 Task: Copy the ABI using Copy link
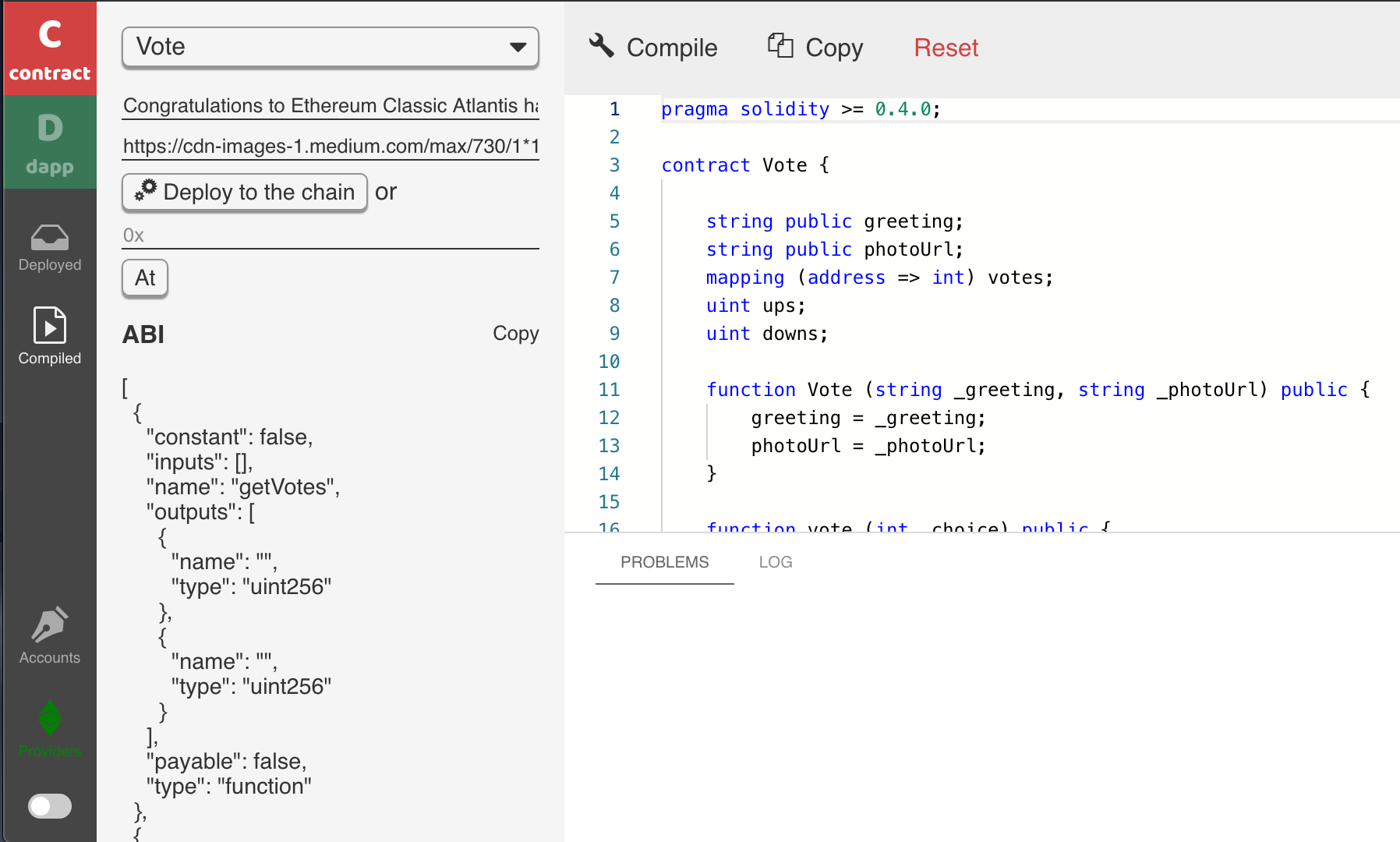[515, 334]
